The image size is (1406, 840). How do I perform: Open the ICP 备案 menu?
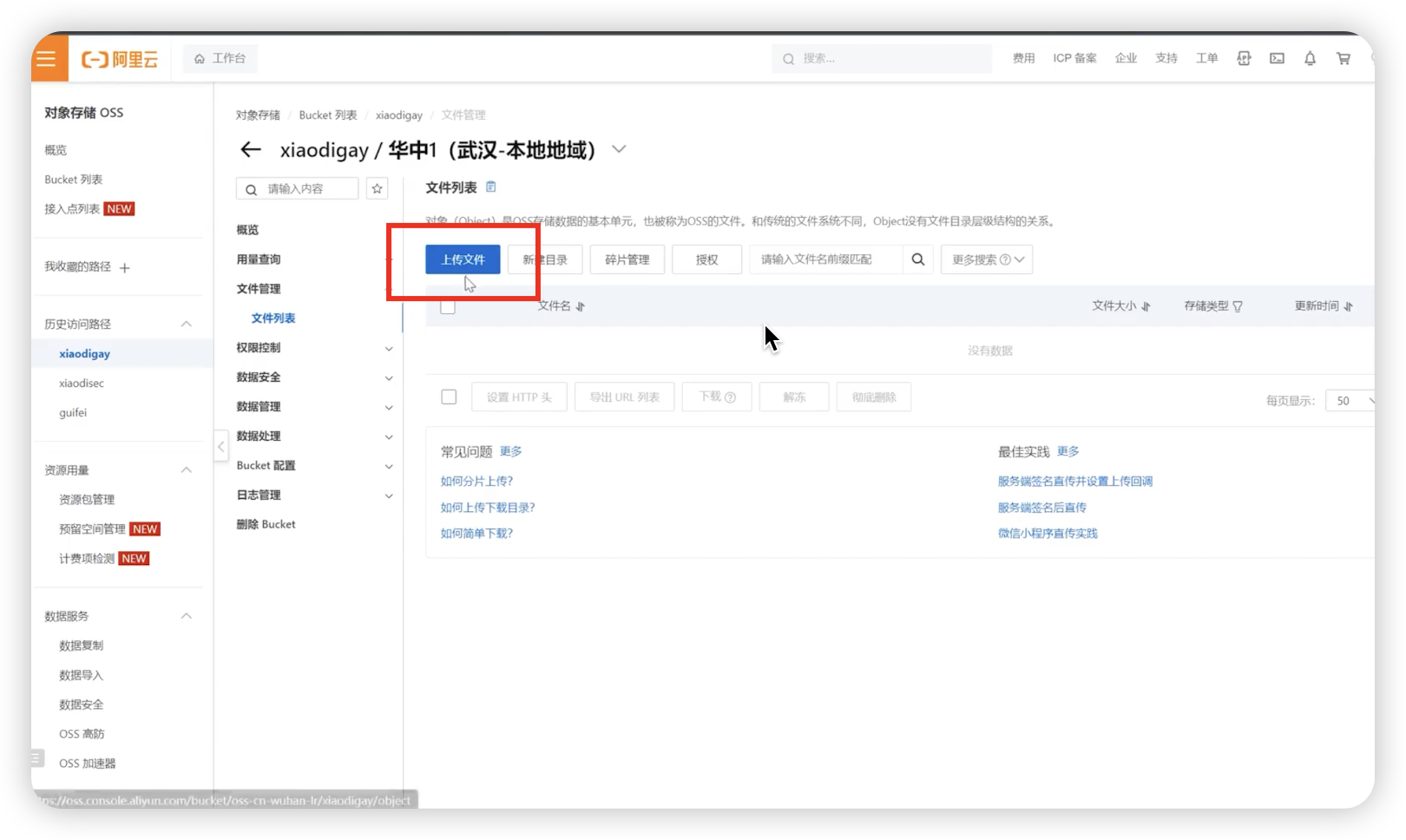click(x=1074, y=58)
